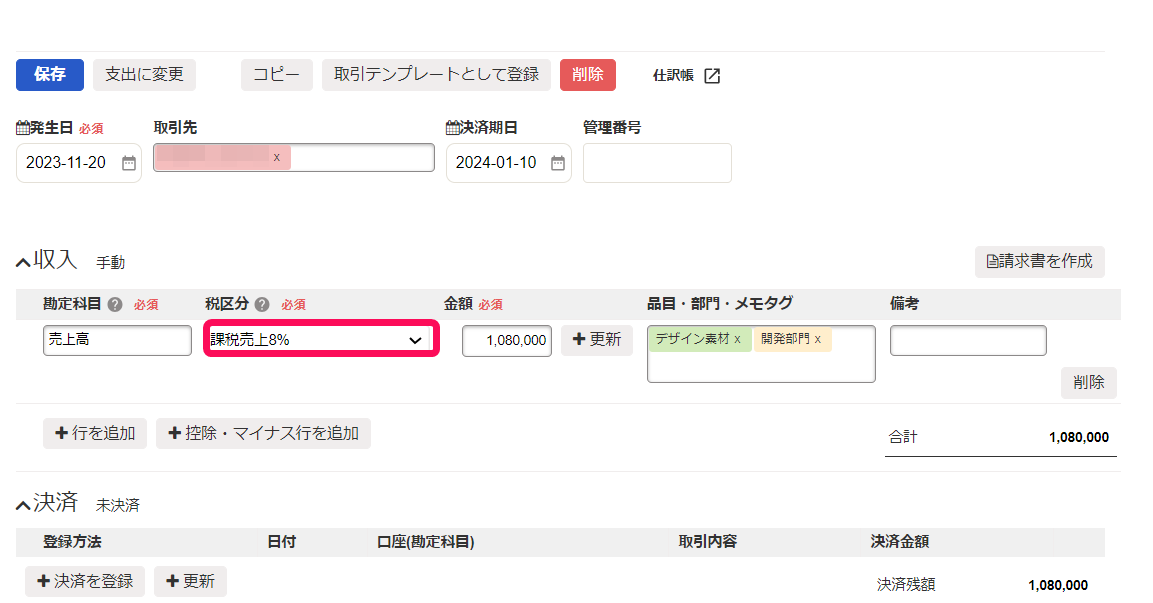
Task: Click the 口座(勘定科目) column header
Action: [426, 542]
